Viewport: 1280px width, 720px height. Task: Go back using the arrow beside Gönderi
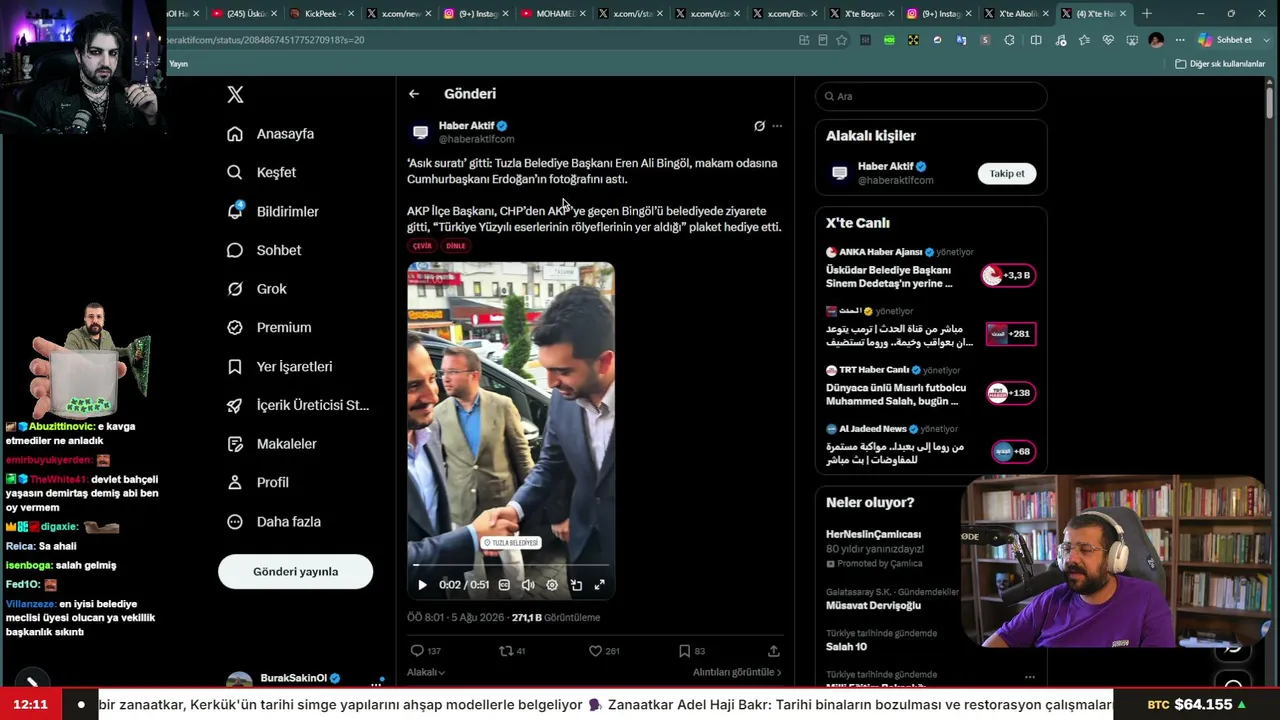click(x=414, y=94)
